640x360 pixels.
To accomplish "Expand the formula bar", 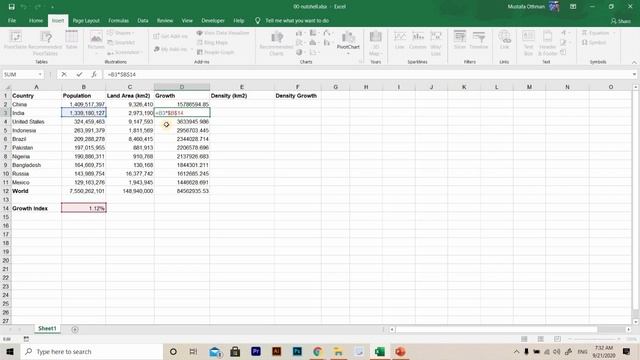I will pos(634,74).
